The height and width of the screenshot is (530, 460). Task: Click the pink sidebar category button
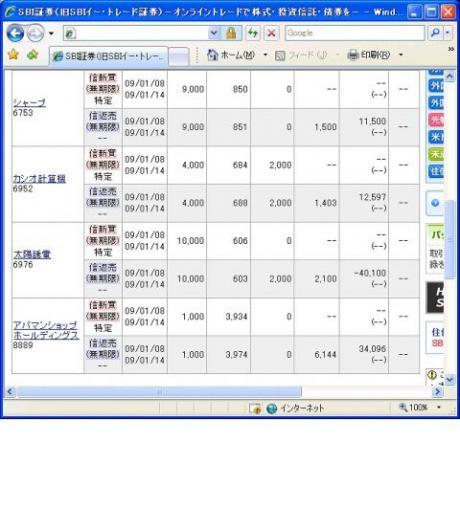(x=436, y=120)
